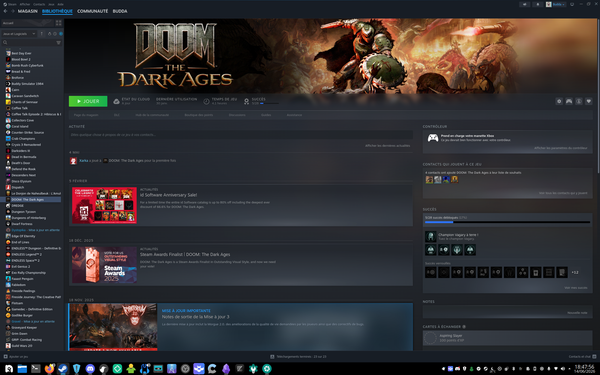Click the achievements icon next to SUCCÈS

[x=246, y=101]
